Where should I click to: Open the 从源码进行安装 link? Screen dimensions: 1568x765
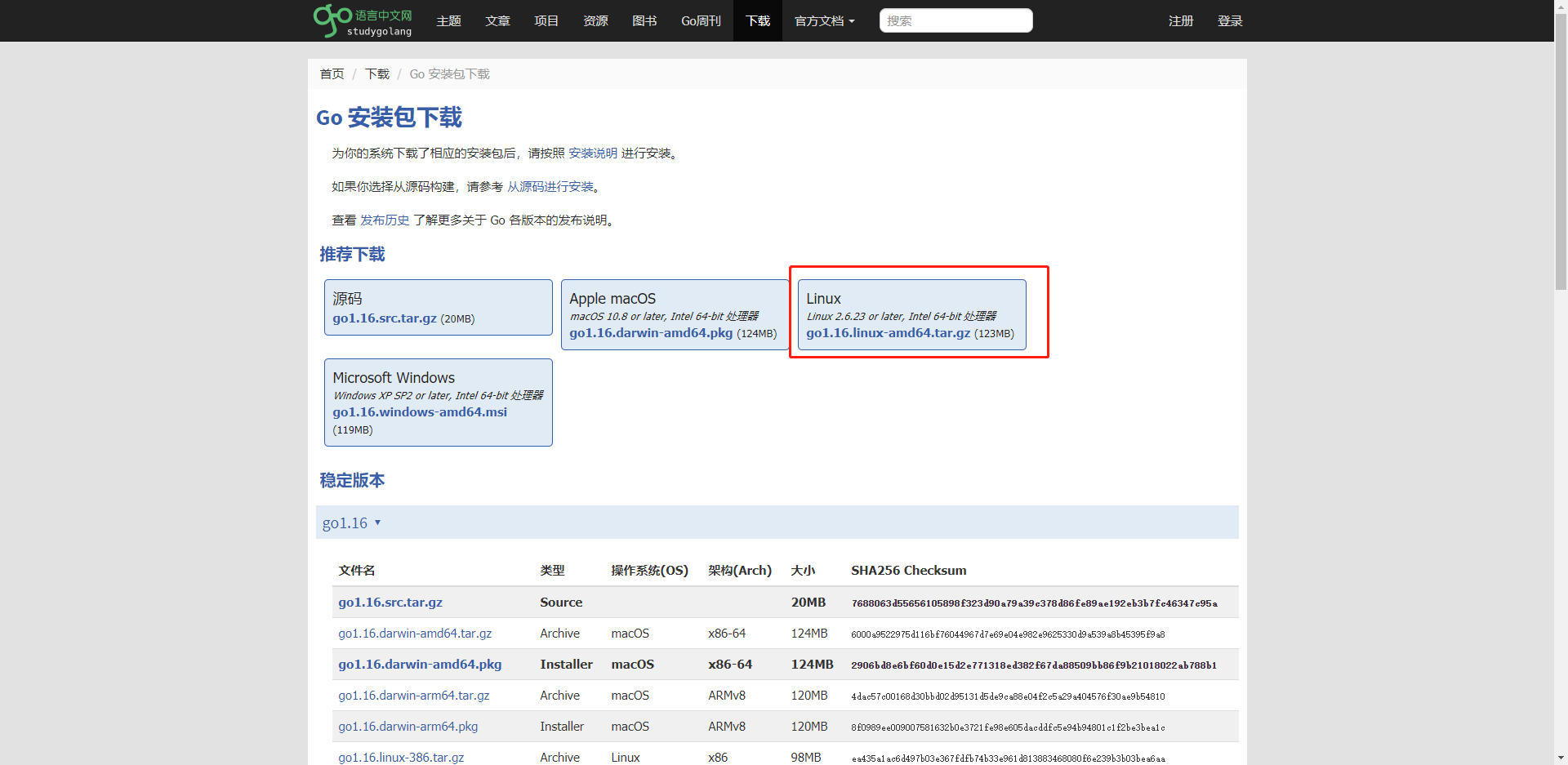550,186
